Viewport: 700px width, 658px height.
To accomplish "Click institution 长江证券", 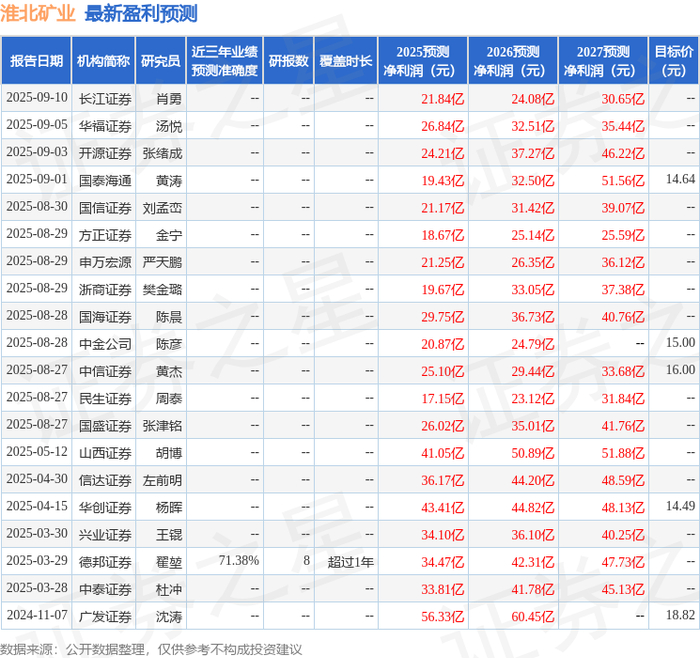I will click(105, 99).
